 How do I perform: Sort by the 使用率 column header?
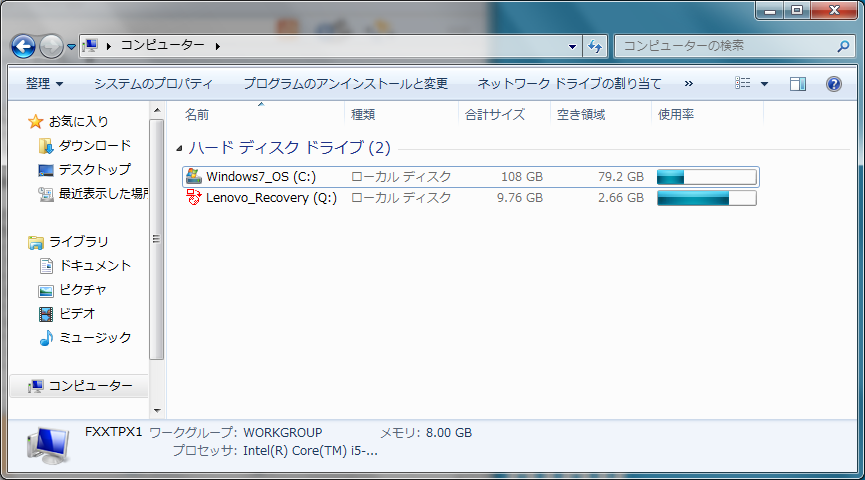point(676,115)
